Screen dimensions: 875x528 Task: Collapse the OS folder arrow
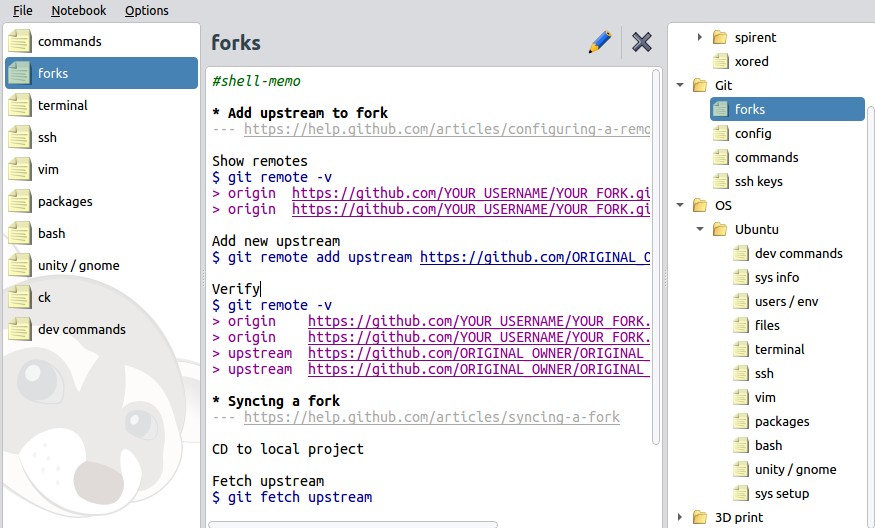pos(680,205)
